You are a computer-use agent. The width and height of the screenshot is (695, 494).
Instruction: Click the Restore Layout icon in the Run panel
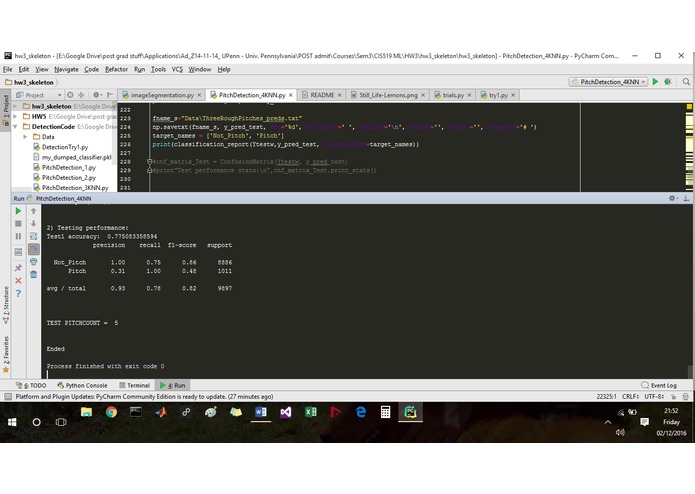tap(18, 252)
